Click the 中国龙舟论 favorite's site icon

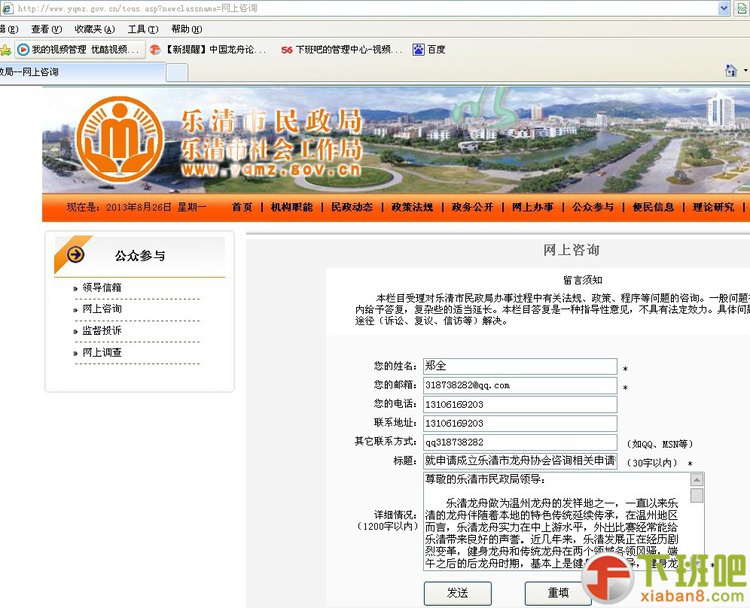coord(155,50)
